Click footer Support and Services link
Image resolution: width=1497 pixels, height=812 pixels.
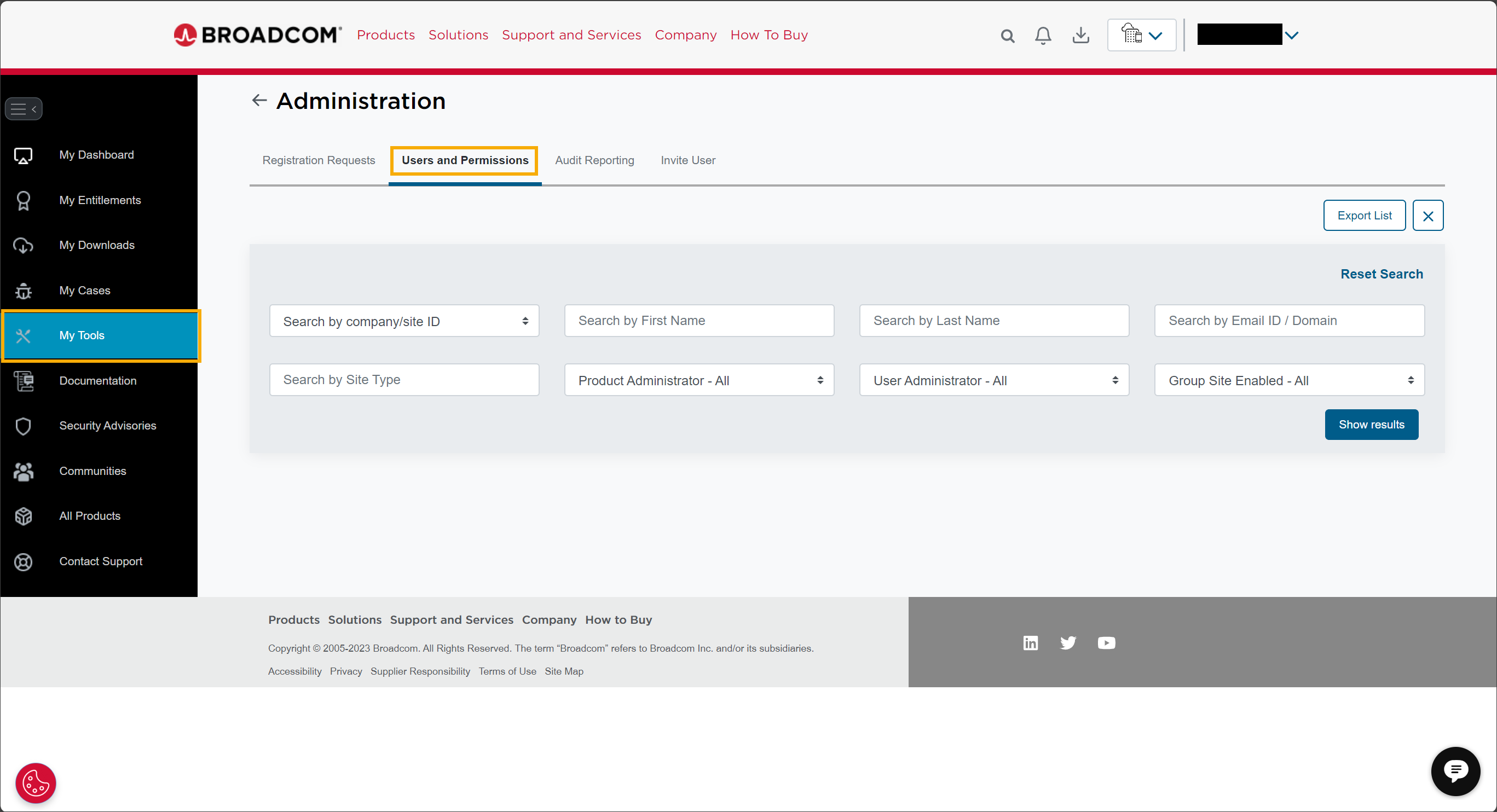[x=452, y=620]
